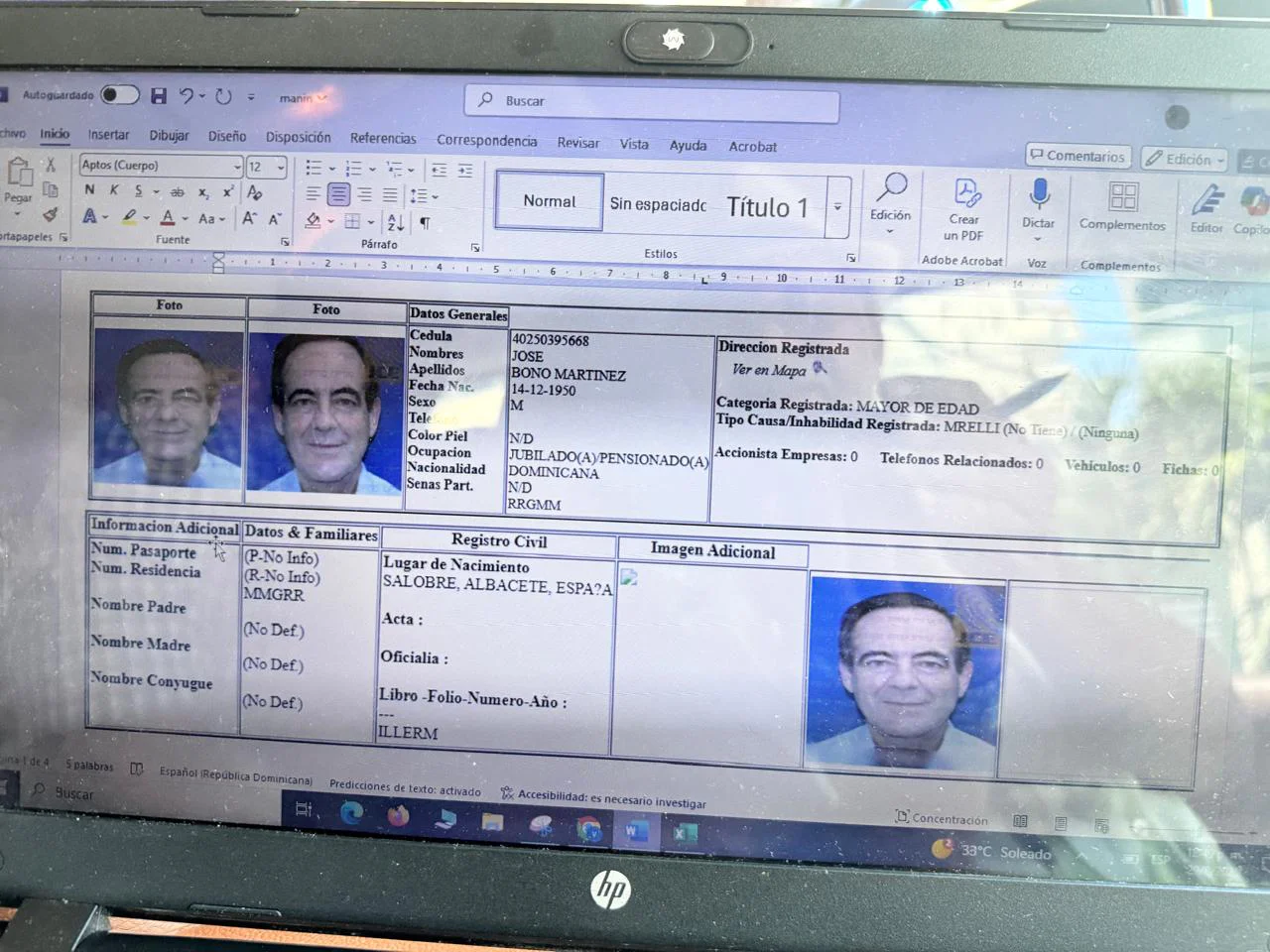Apply italic with the K button

point(114,189)
